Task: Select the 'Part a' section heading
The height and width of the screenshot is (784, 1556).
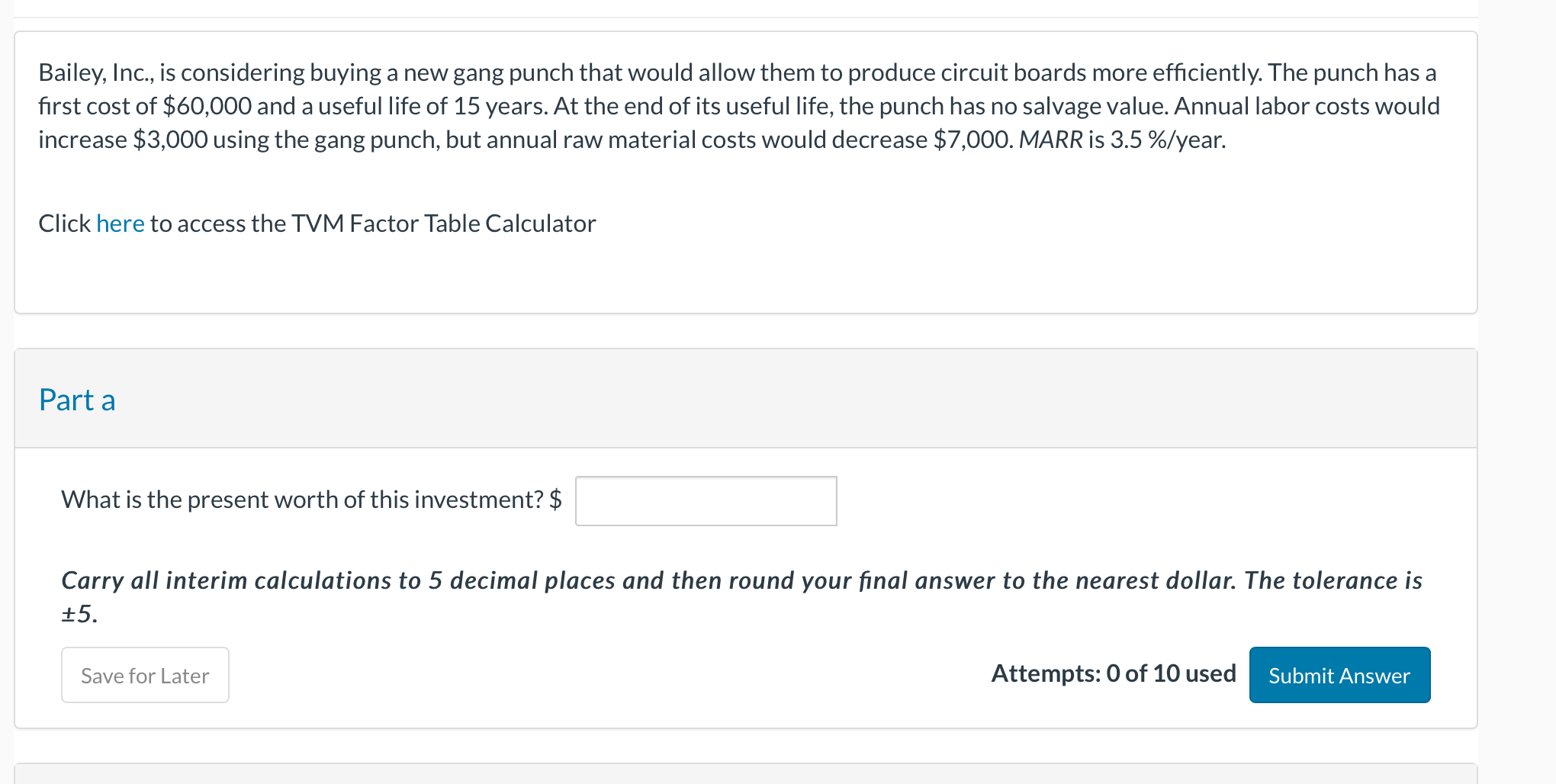Action: point(77,400)
